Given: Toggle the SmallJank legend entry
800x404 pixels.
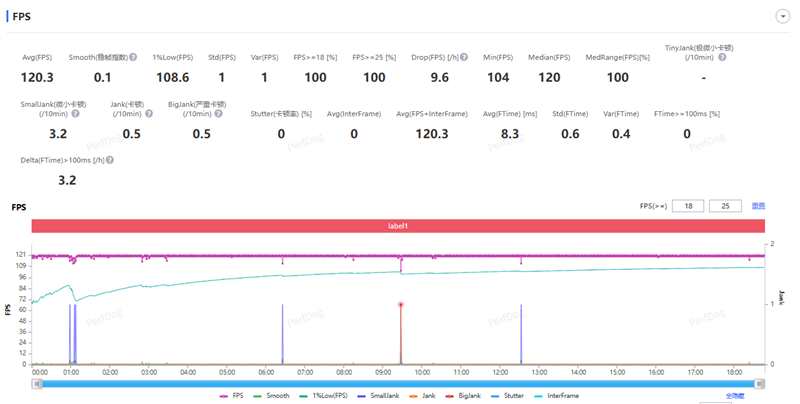Looking at the screenshot, I should tap(378, 396).
